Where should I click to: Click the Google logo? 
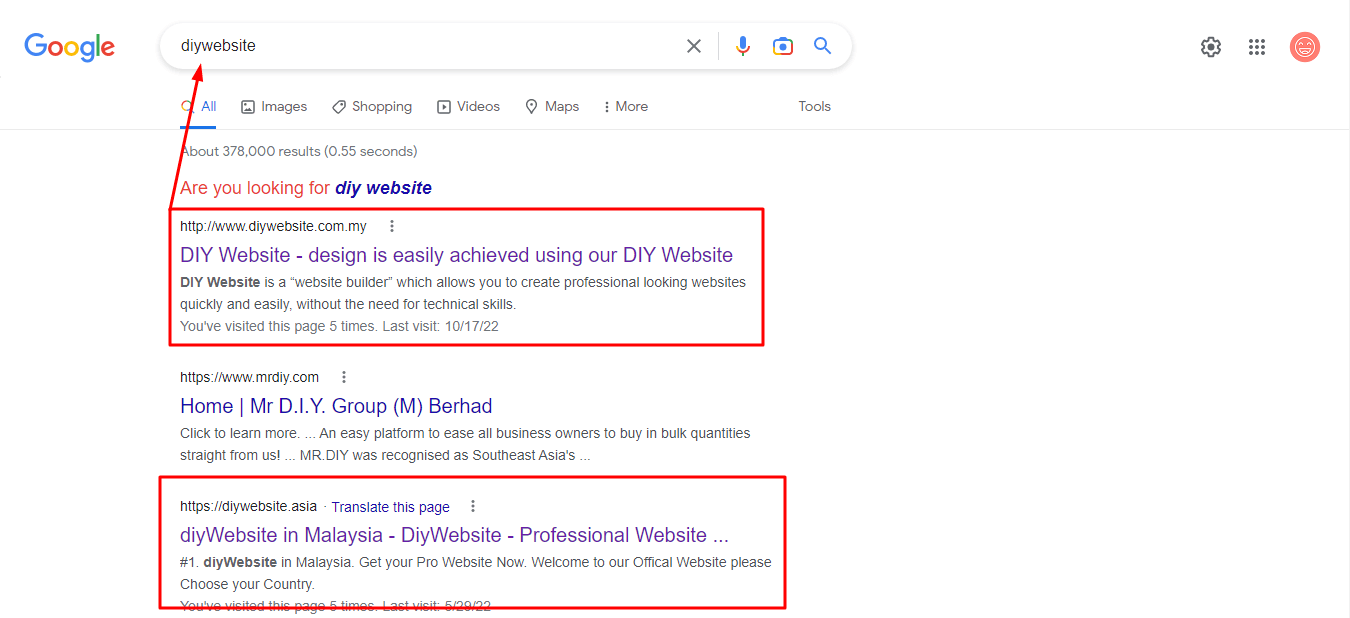(x=70, y=46)
